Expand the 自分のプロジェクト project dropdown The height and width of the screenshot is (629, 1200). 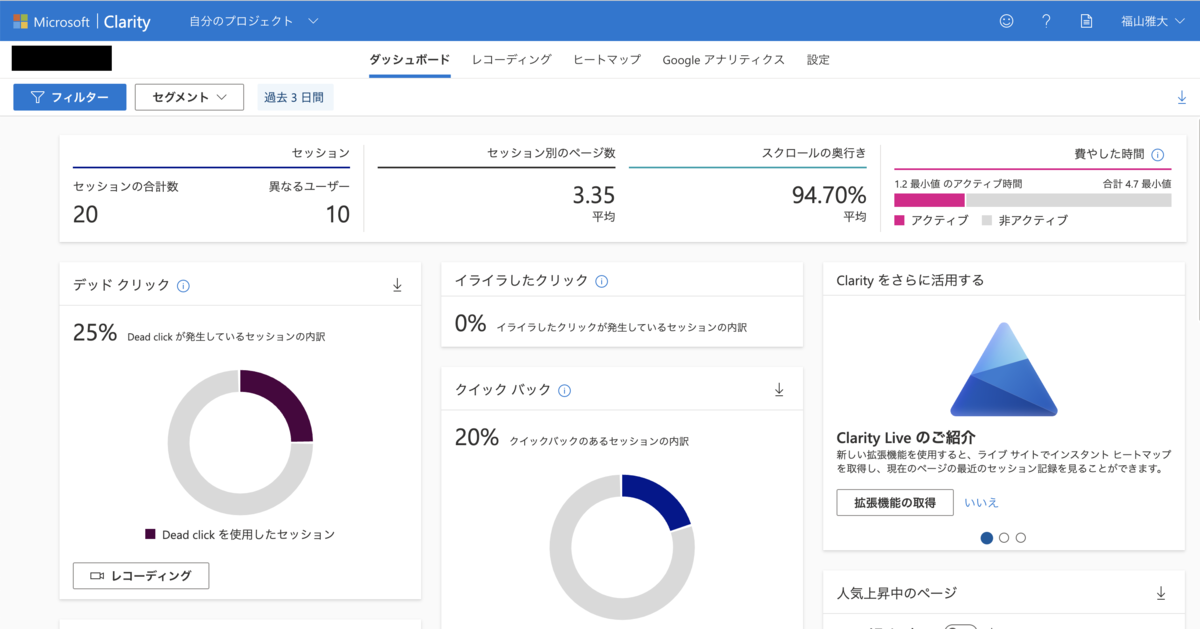point(253,21)
